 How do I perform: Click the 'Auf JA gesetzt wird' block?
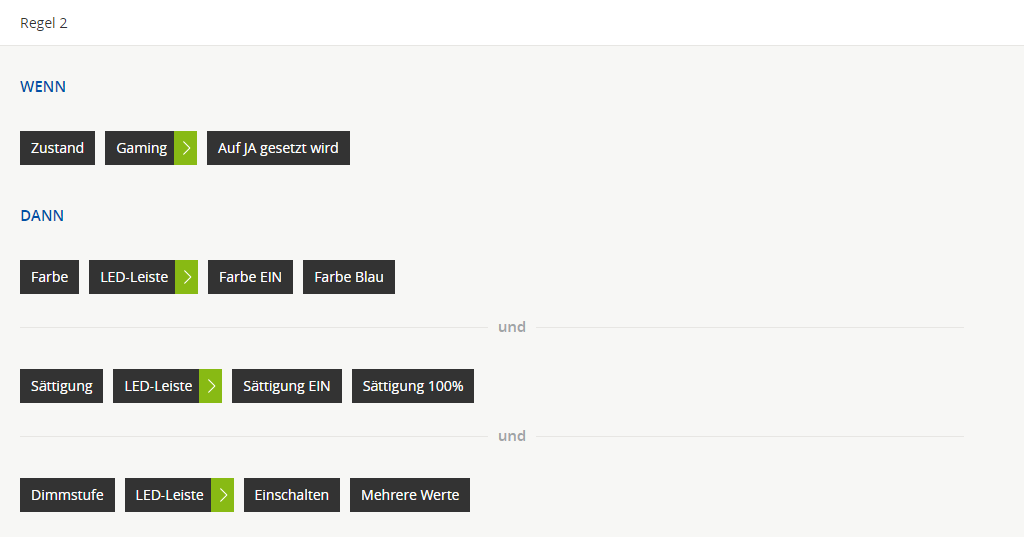pyautogui.click(x=278, y=148)
